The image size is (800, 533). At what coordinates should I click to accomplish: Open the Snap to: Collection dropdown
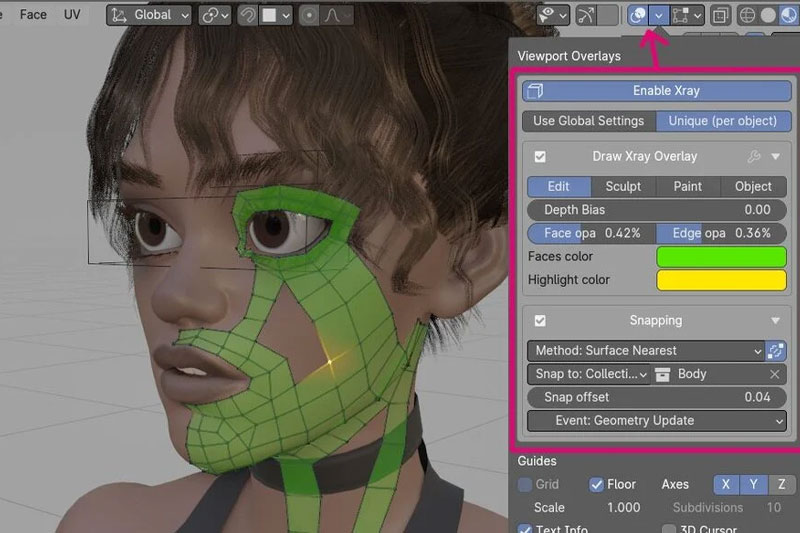[589, 374]
